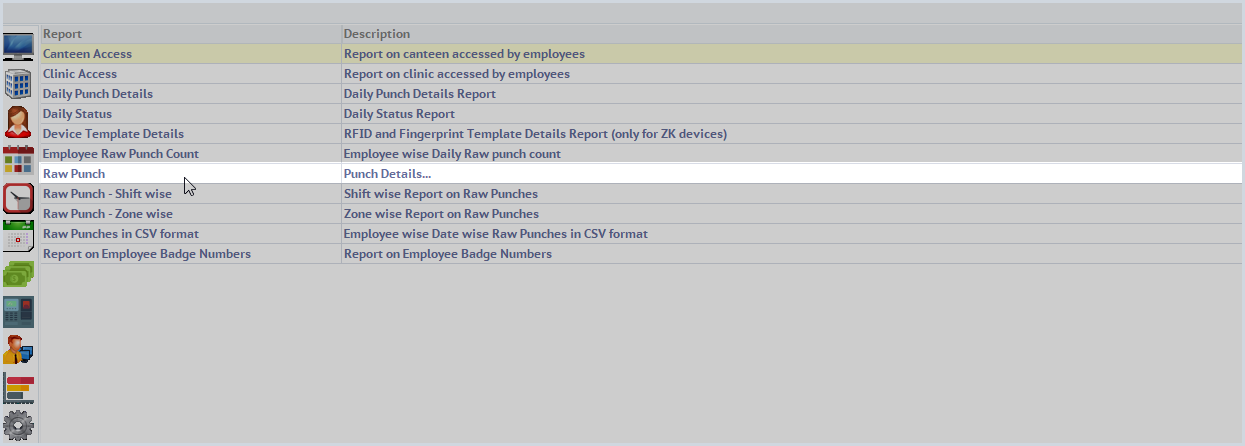
Task: Click the 'Punch Details...' description cell
Action: click(792, 174)
